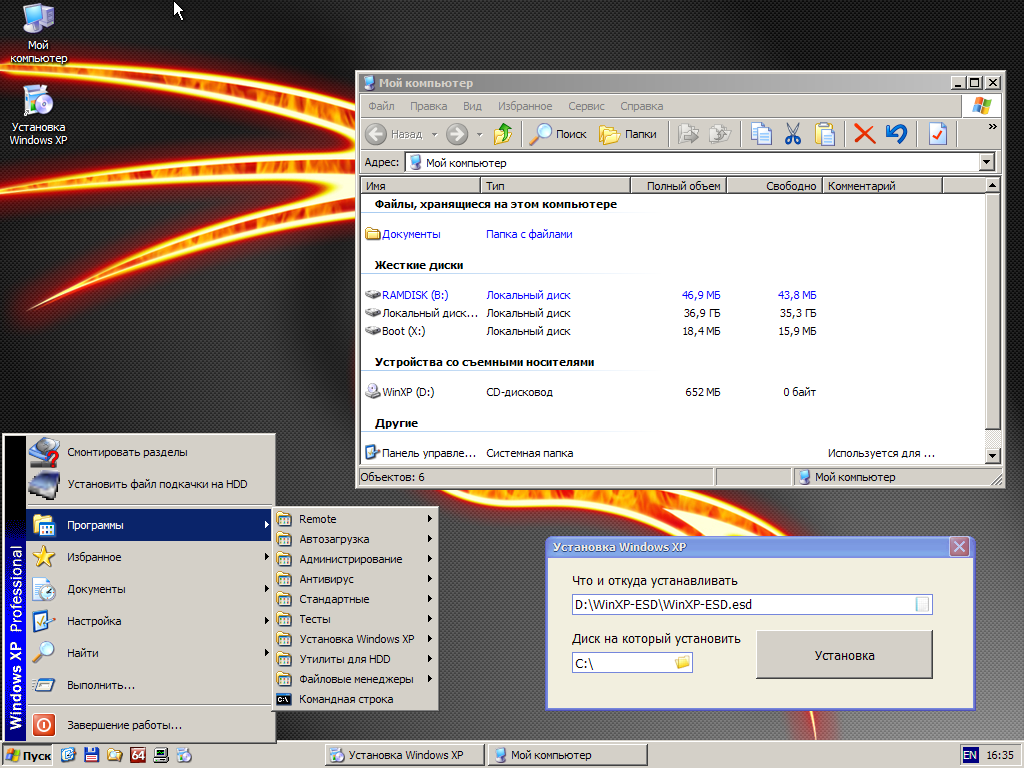Click Завершение работы… shutdown item
Viewport: 1024px width, 768px height.
pyautogui.click(x=150, y=725)
